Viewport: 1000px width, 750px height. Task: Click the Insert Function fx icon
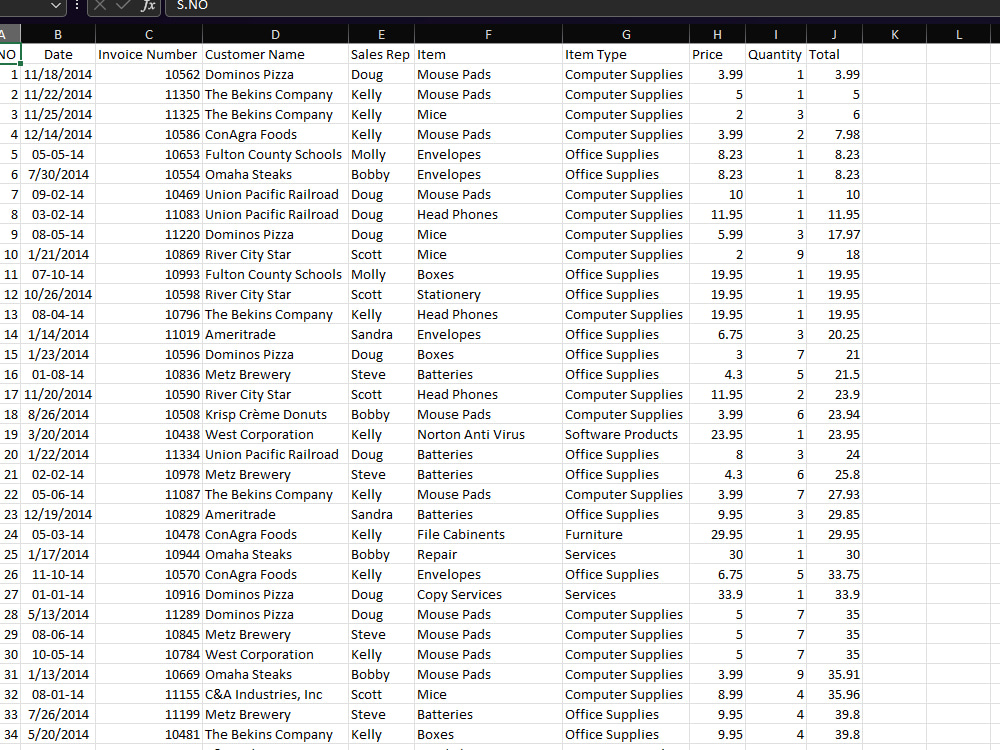[x=147, y=6]
